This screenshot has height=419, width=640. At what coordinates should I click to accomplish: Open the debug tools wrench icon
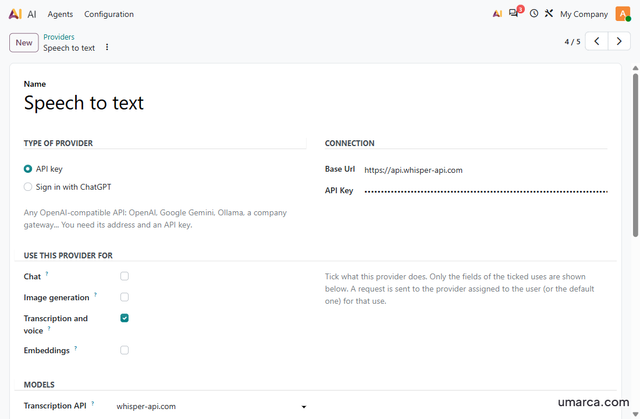click(549, 13)
